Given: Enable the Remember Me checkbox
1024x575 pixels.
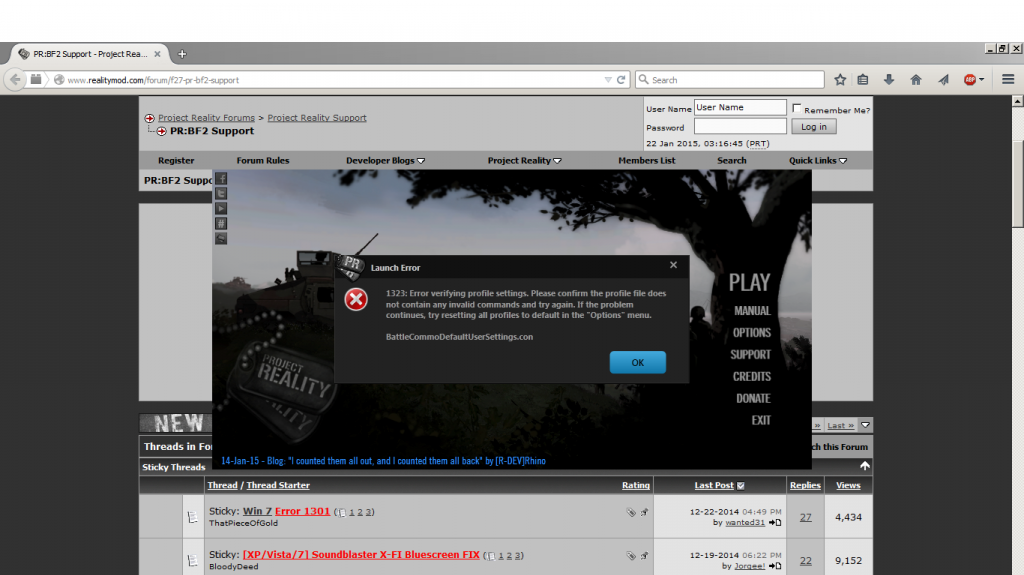Looking at the screenshot, I should pyautogui.click(x=797, y=109).
